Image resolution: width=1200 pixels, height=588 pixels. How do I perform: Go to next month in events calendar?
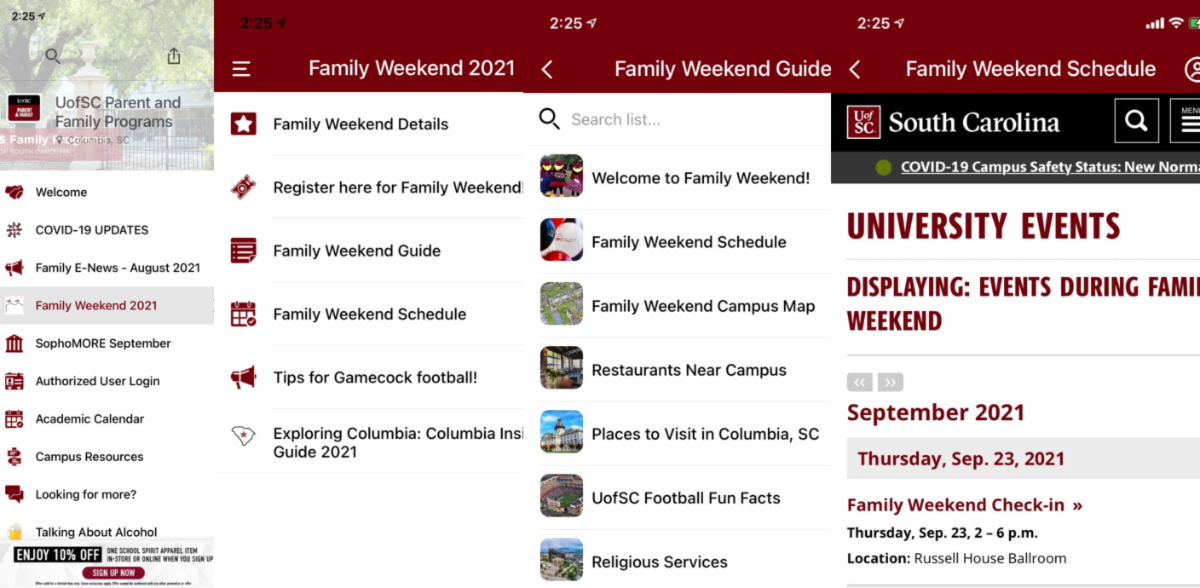tap(890, 382)
